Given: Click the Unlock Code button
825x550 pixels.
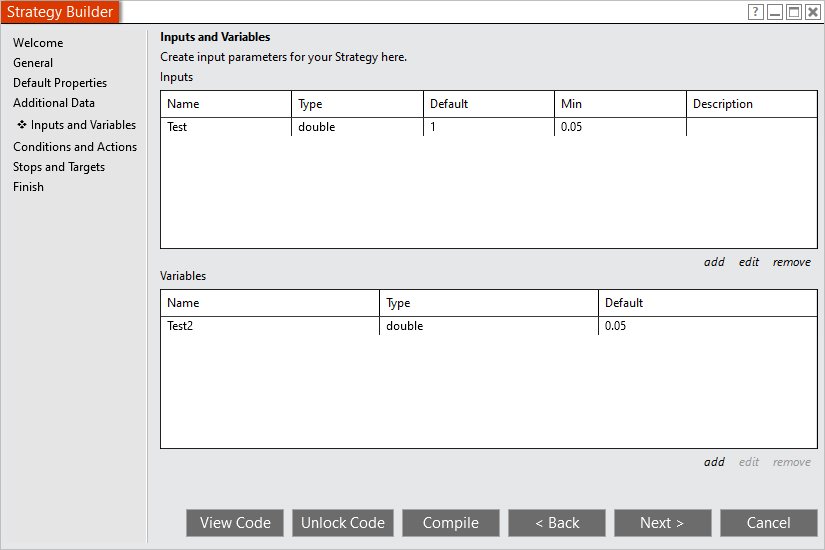Looking at the screenshot, I should (x=343, y=523).
